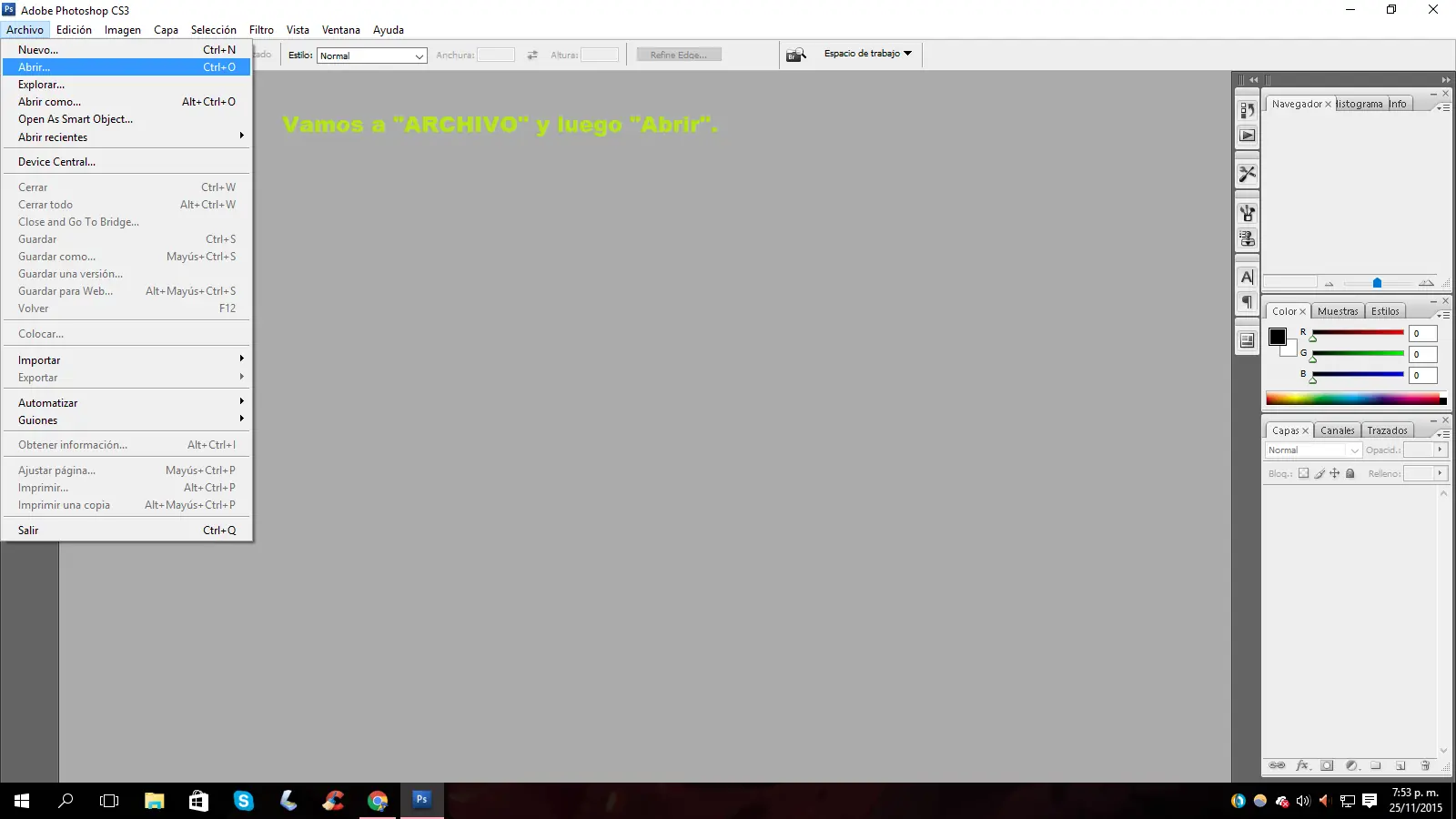Click the B value input field
Image resolution: width=1456 pixels, height=819 pixels.
(x=1423, y=375)
